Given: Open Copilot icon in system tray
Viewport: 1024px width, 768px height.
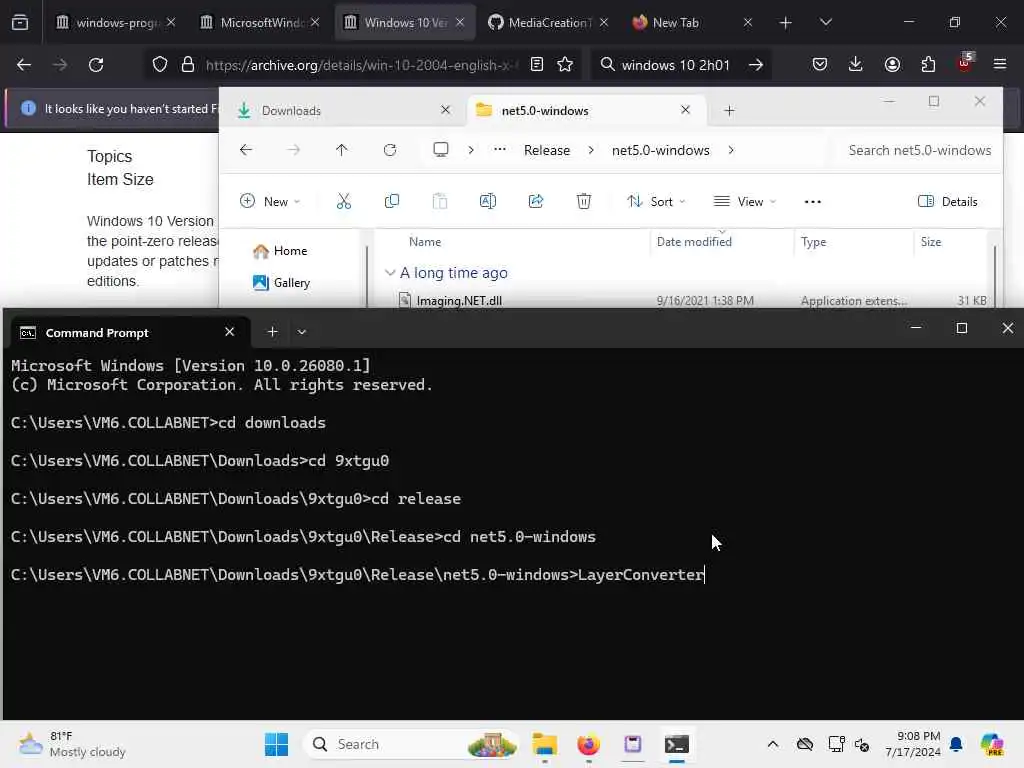Looking at the screenshot, I should [992, 744].
